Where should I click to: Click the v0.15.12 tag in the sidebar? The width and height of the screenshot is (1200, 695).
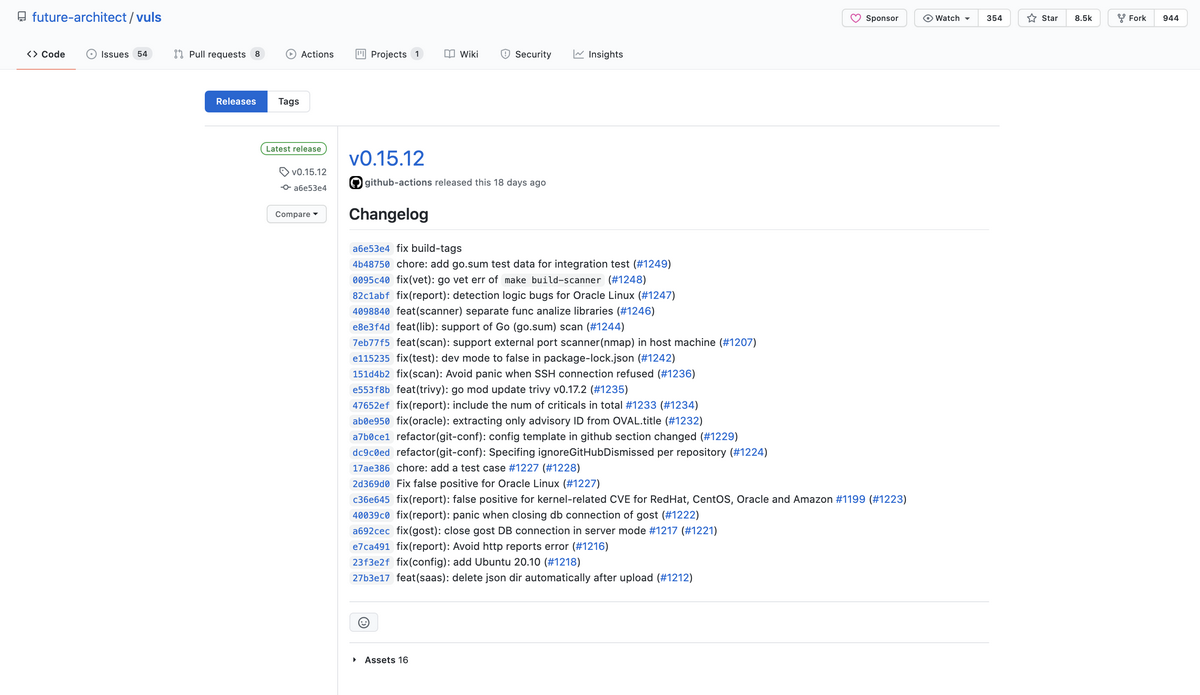(x=303, y=172)
